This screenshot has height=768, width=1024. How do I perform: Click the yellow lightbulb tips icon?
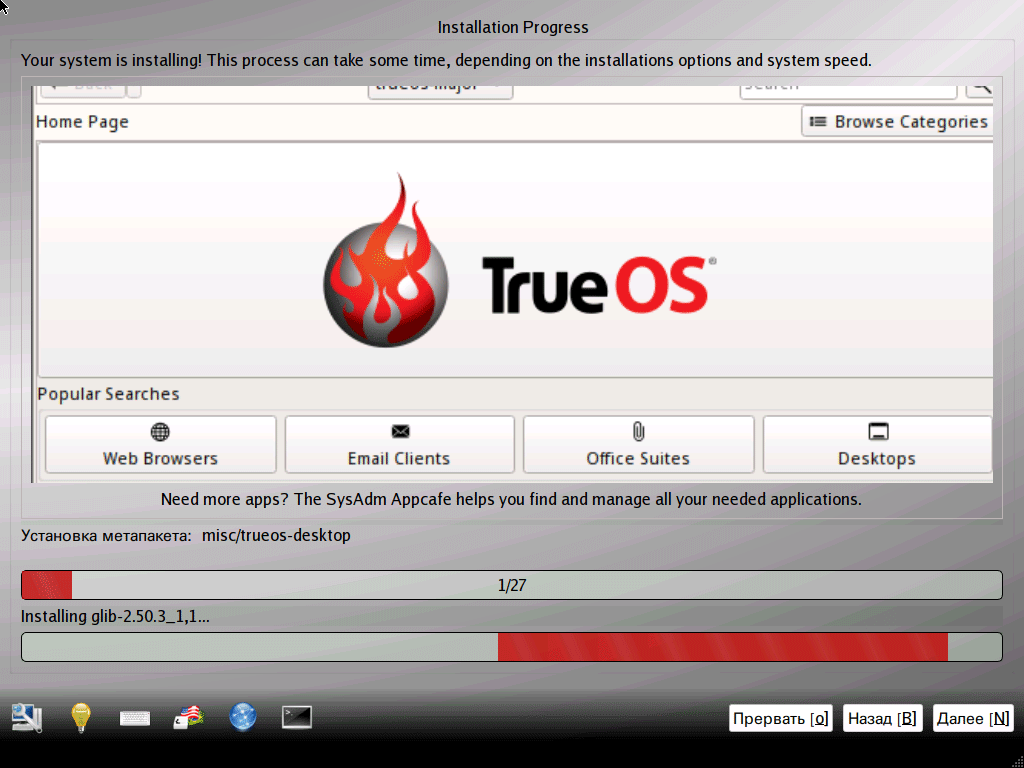(80, 718)
